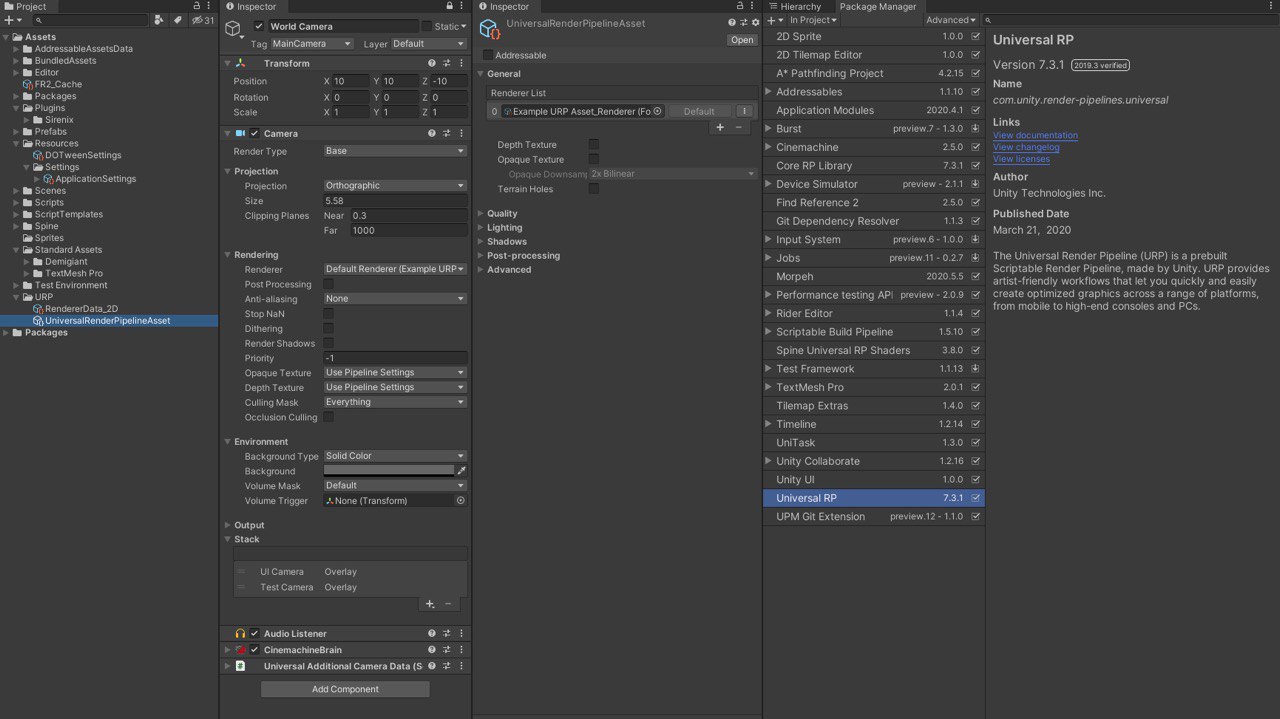
Task: Open UniversalRenderPipelineAsset help icon
Action: pyautogui.click(x=732, y=22)
